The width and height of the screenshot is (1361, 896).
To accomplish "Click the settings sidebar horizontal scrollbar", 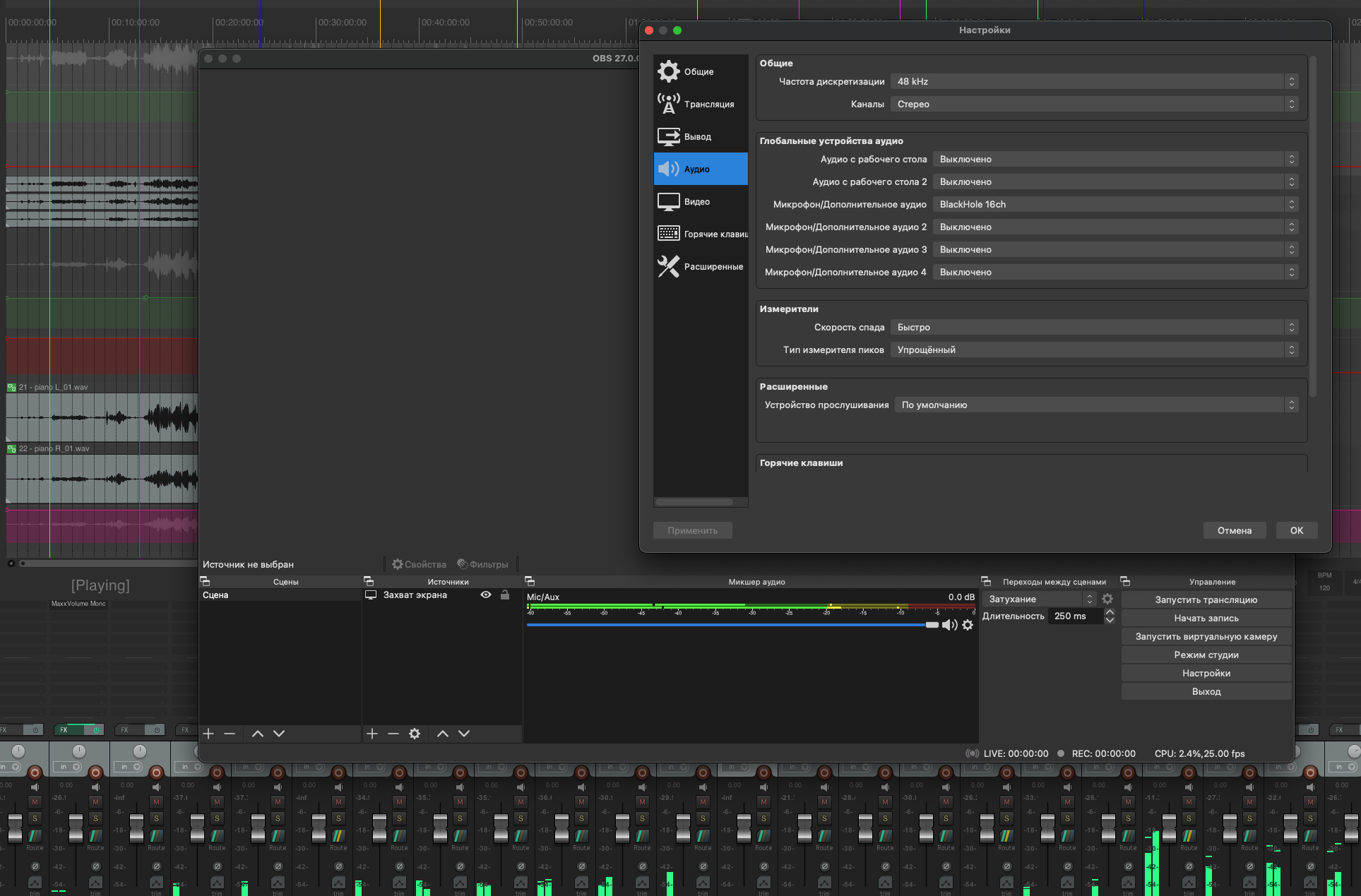I will click(x=694, y=502).
